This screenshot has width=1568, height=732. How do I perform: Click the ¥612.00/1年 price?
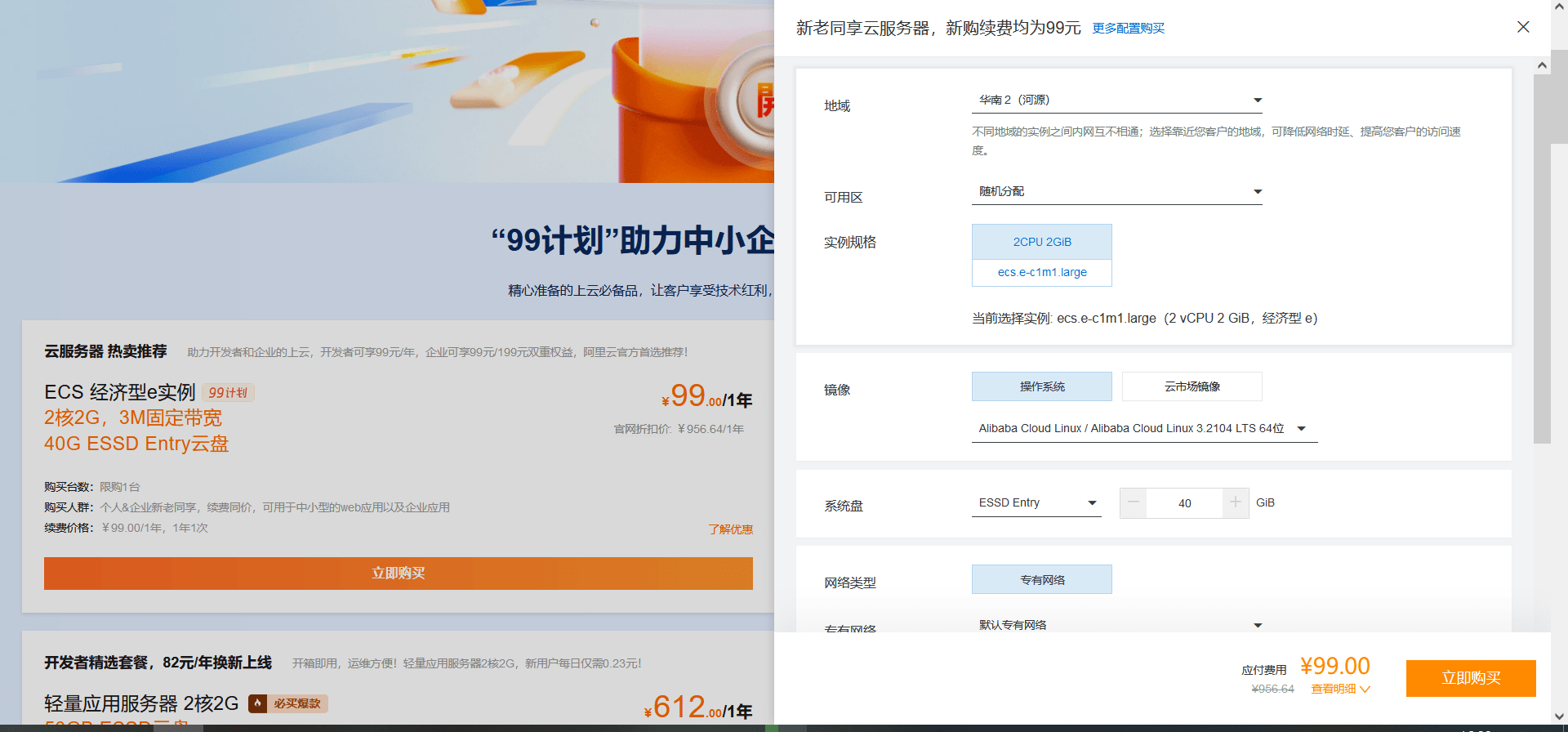click(698, 707)
